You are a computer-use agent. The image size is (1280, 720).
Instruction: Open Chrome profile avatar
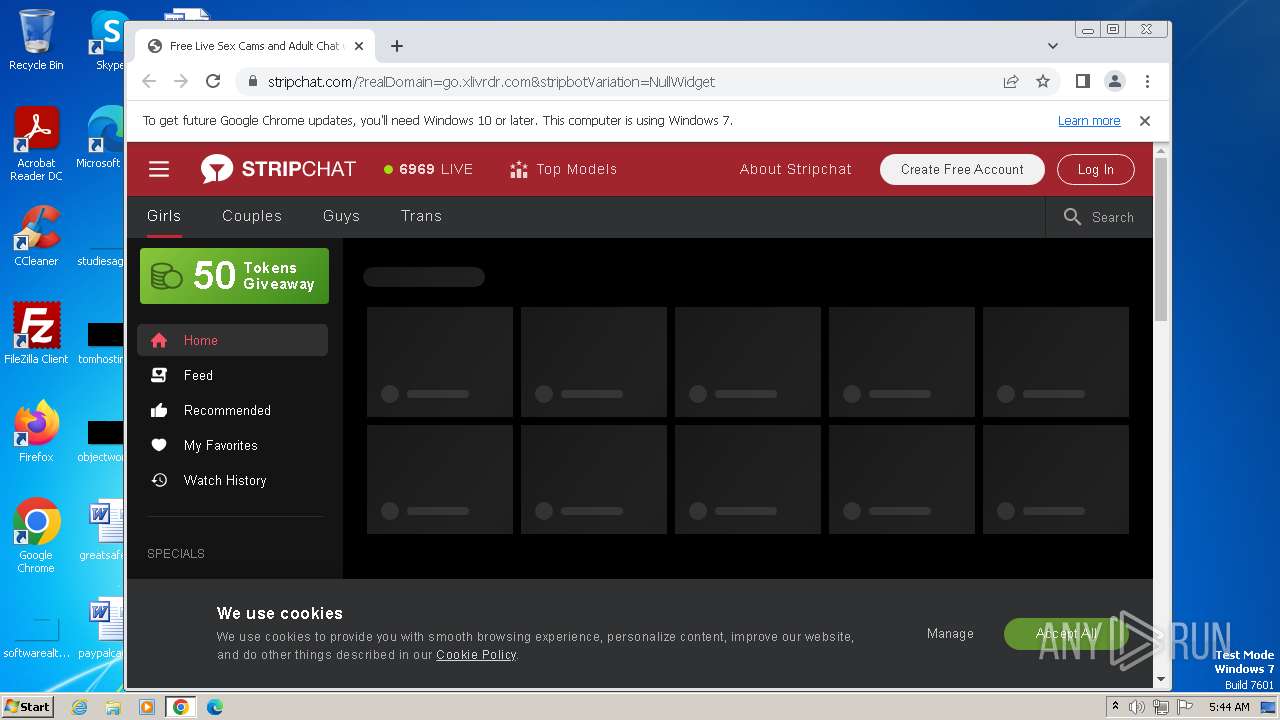[x=1115, y=81]
